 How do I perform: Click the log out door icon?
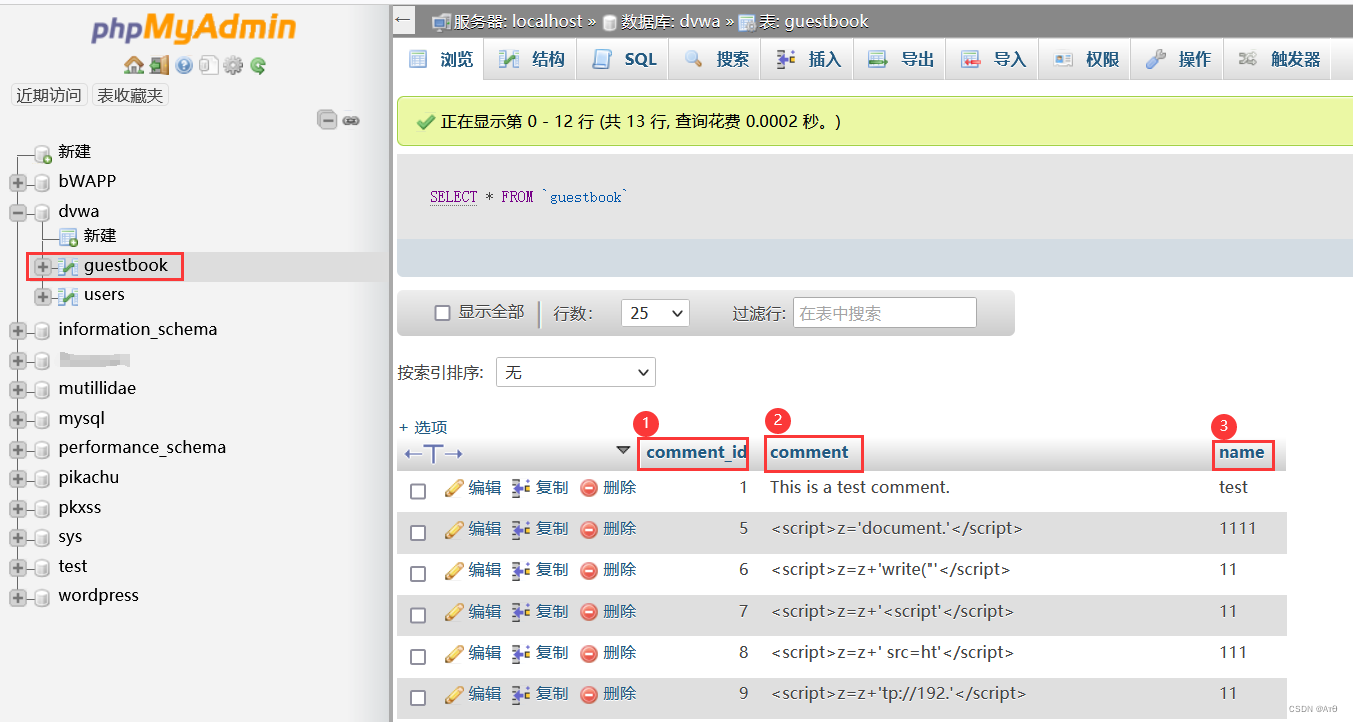(x=159, y=66)
